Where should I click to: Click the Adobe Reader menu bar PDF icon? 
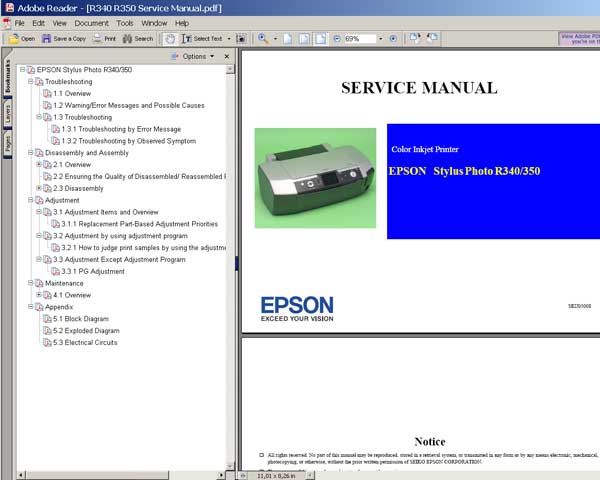coord(7,23)
